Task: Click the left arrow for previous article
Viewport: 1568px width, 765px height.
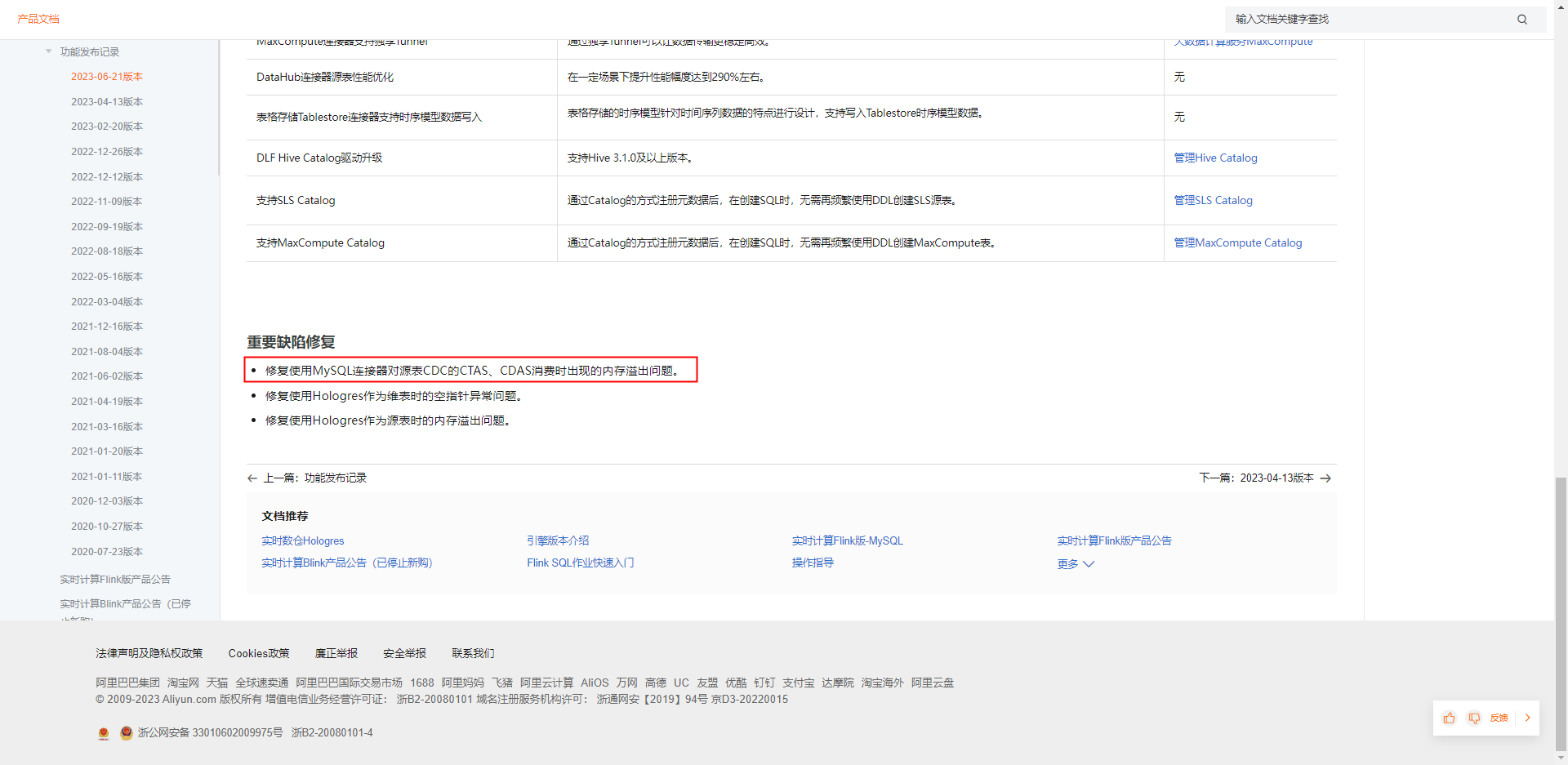Action: coord(252,478)
